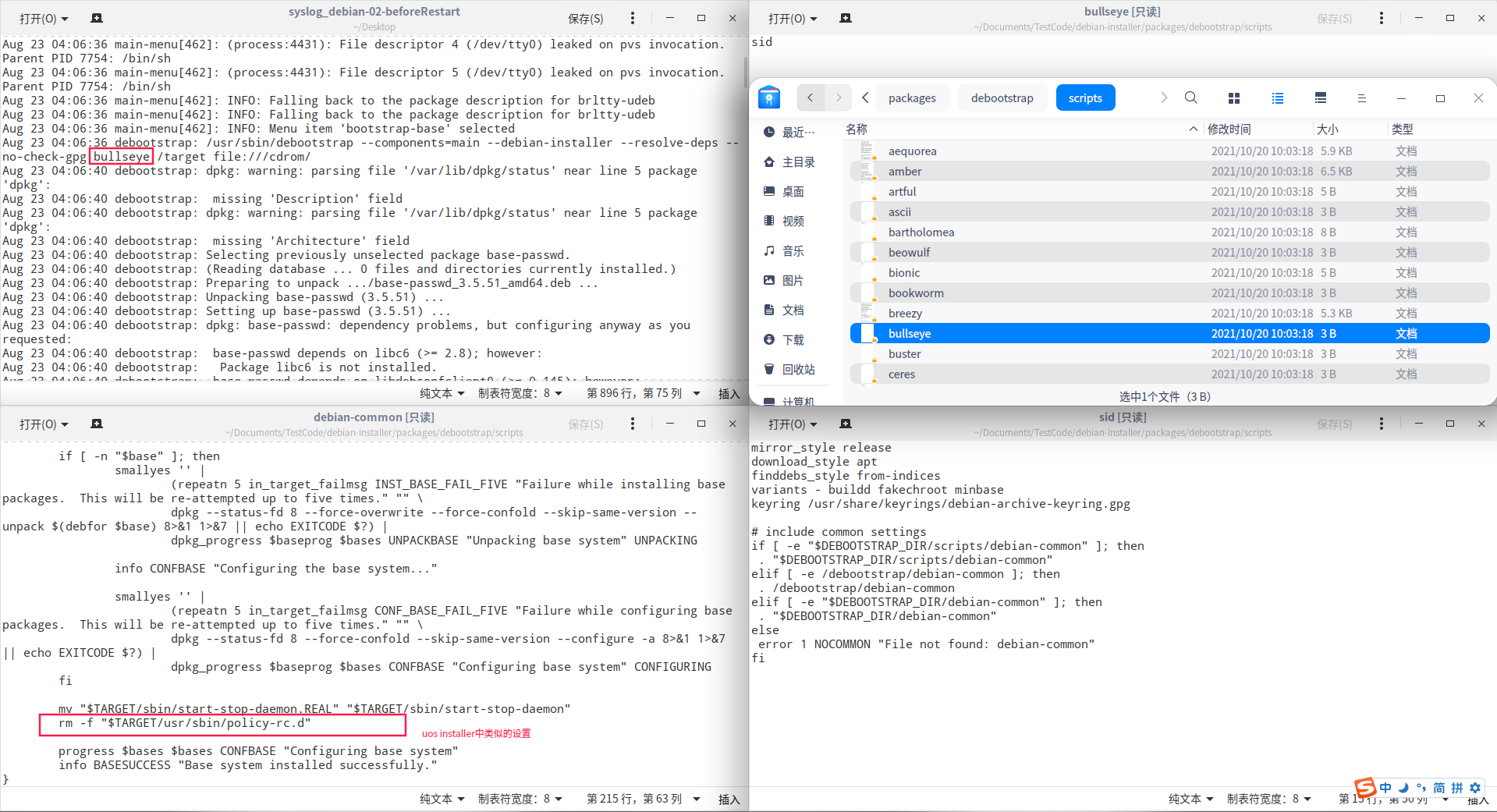The width and height of the screenshot is (1497, 812).
Task: Open the packages breadcrumb folder
Action: click(x=912, y=98)
